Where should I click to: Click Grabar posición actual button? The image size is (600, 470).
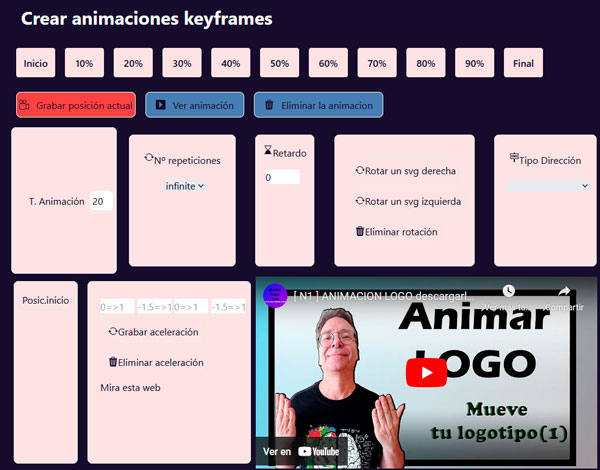click(x=76, y=105)
